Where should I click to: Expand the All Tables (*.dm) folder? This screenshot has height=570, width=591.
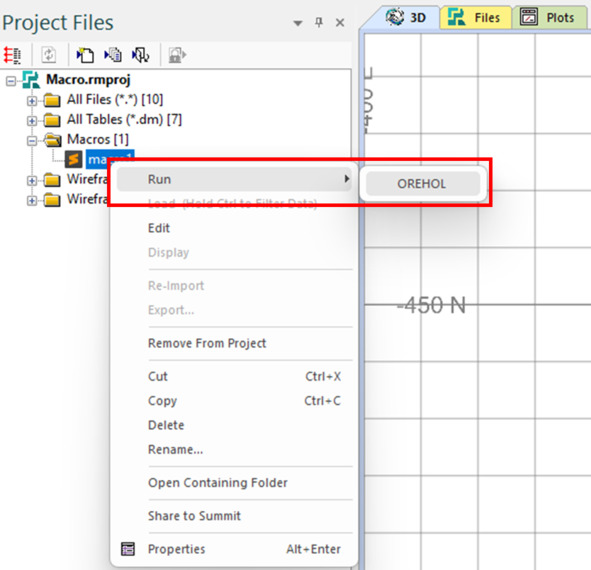tap(32, 121)
